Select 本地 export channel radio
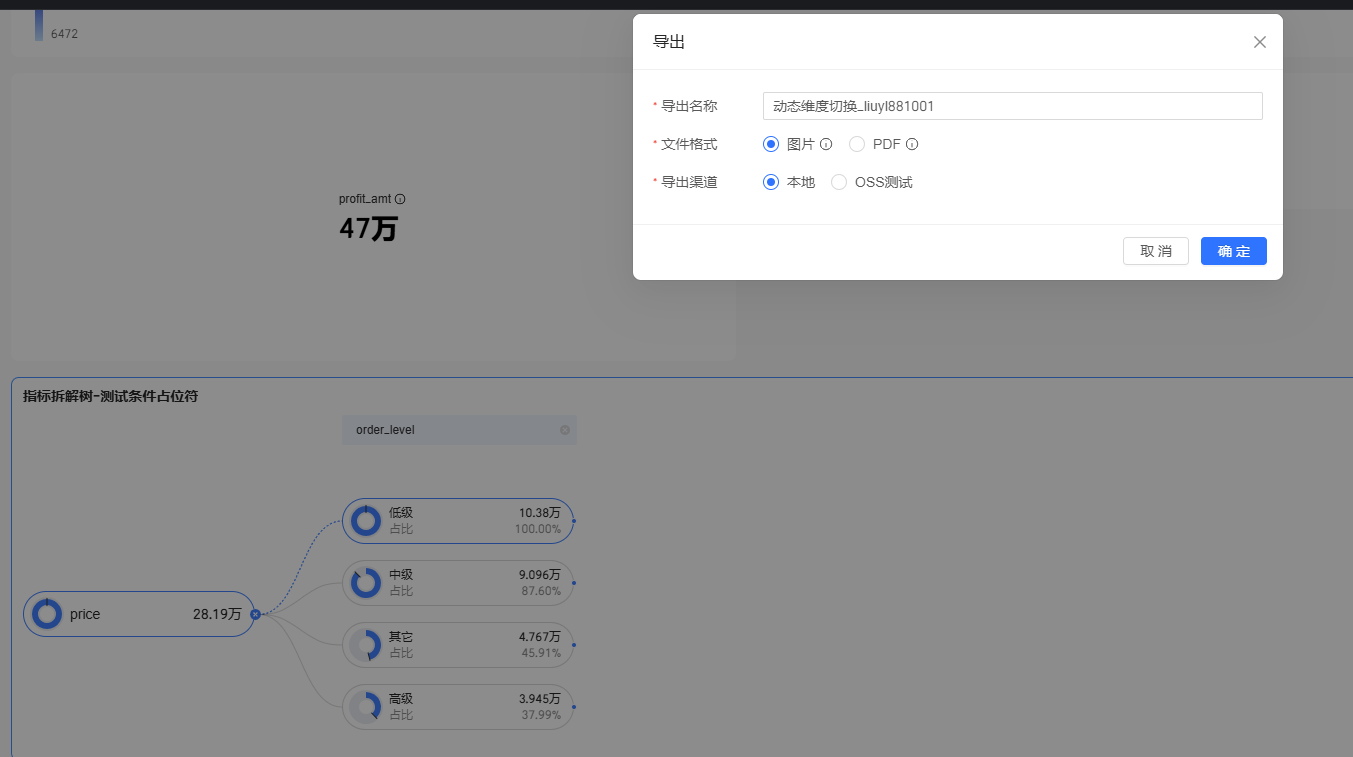The image size is (1353, 757). 771,182
